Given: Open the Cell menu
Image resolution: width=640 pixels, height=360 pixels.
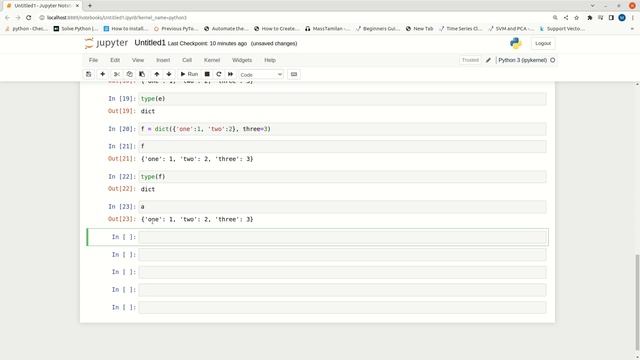Looking at the screenshot, I should pos(187,60).
